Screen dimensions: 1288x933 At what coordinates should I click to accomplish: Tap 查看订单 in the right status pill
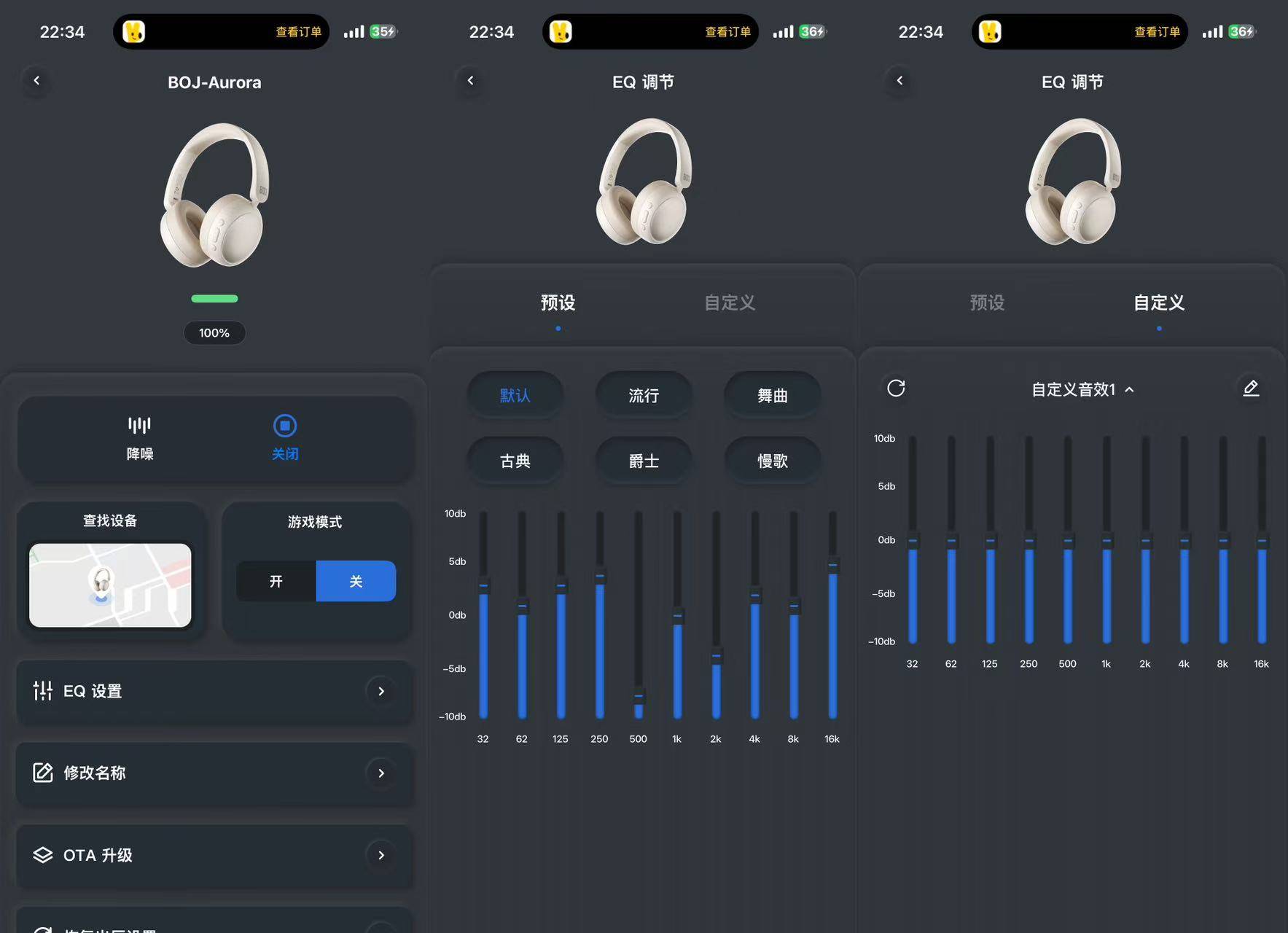coord(1157,32)
